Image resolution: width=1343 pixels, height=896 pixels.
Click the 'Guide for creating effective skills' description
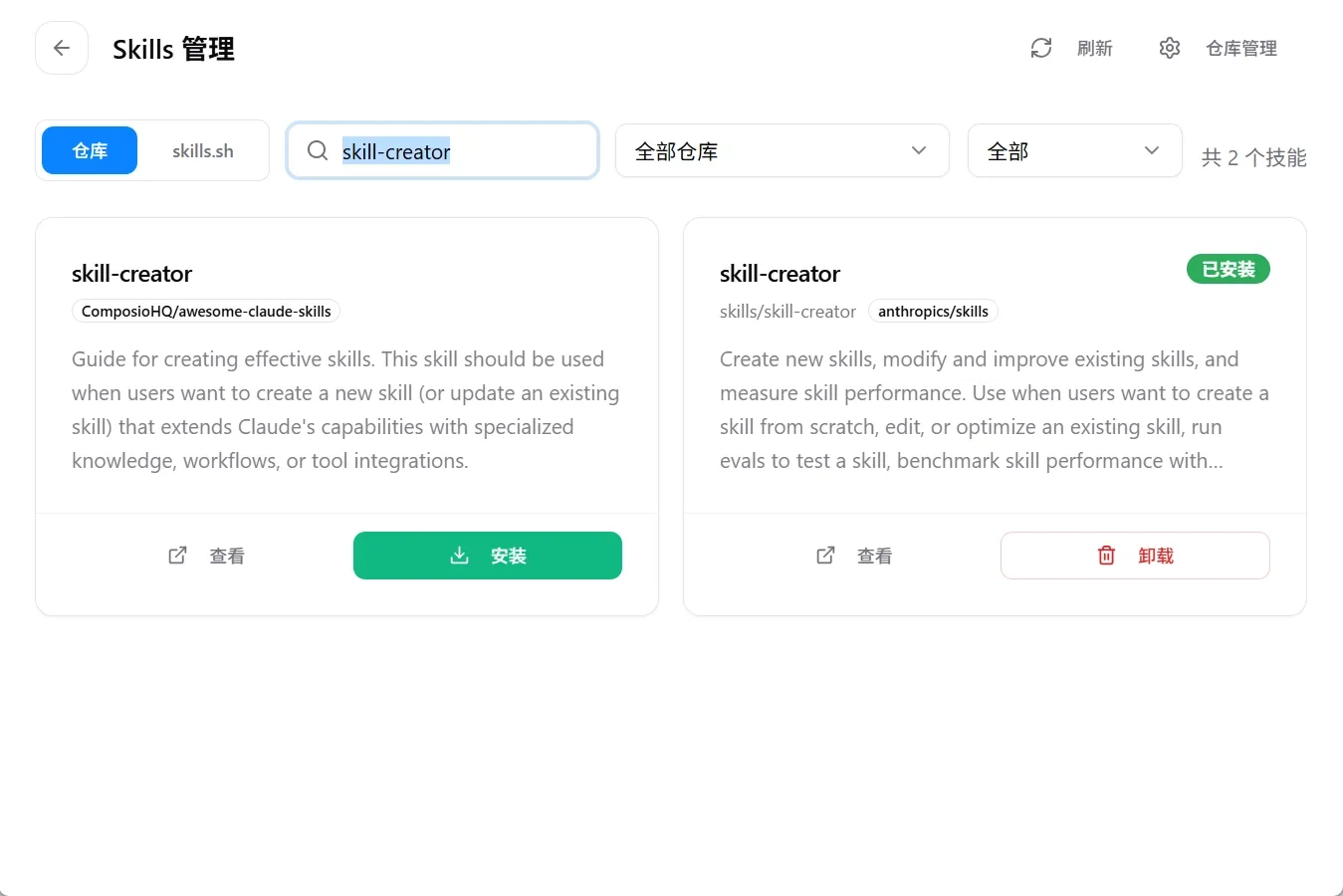(x=345, y=409)
